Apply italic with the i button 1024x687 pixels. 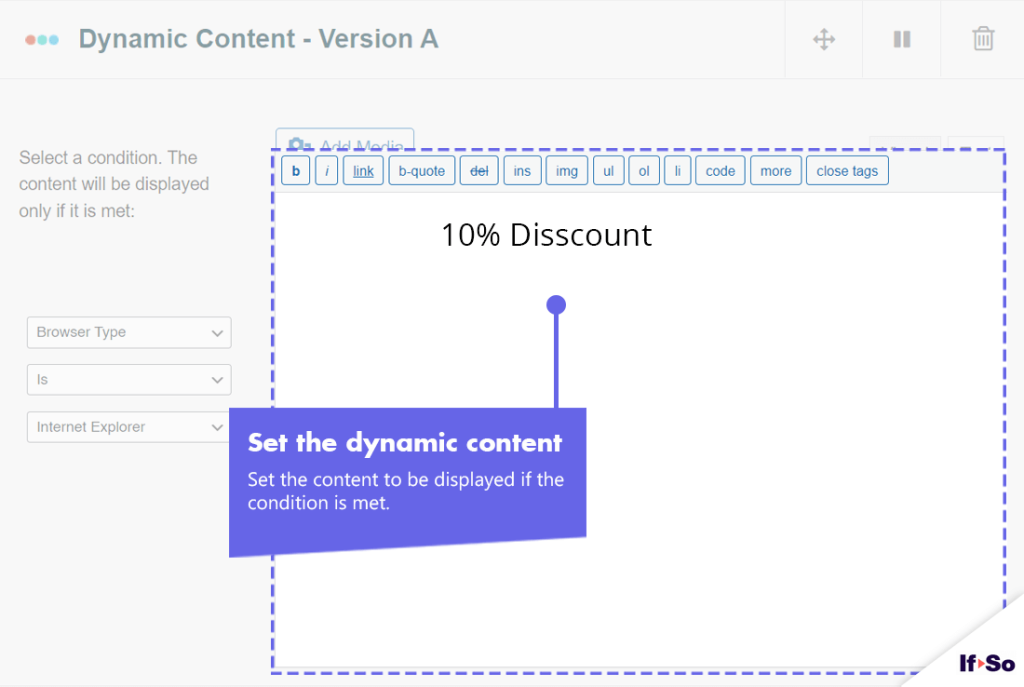pyautogui.click(x=327, y=171)
